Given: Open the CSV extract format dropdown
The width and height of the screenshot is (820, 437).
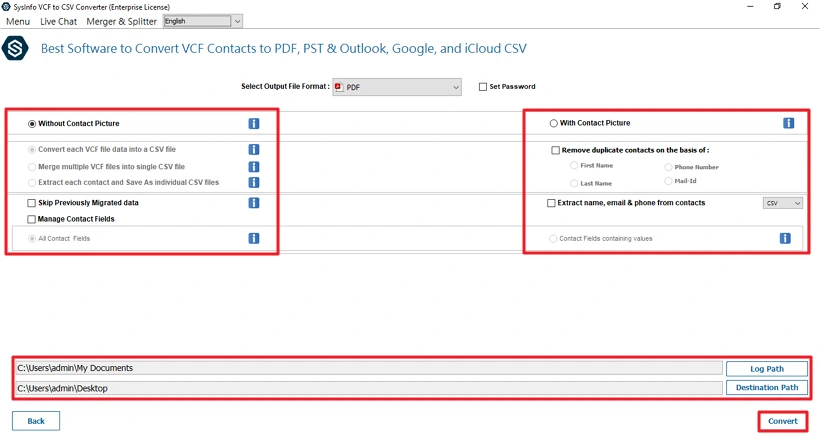Looking at the screenshot, I should [x=783, y=203].
